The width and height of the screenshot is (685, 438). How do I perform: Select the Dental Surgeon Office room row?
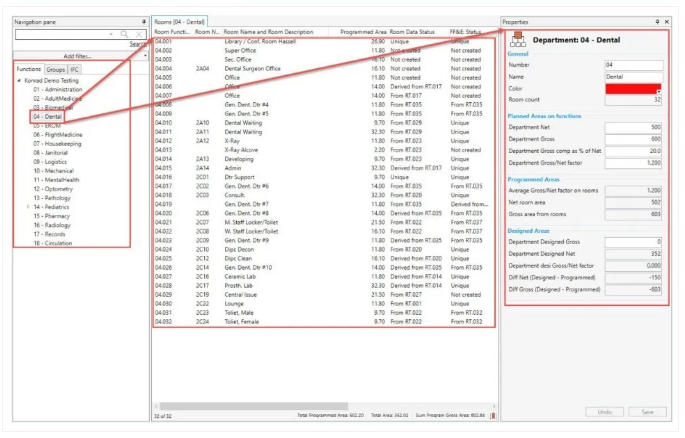click(324, 69)
